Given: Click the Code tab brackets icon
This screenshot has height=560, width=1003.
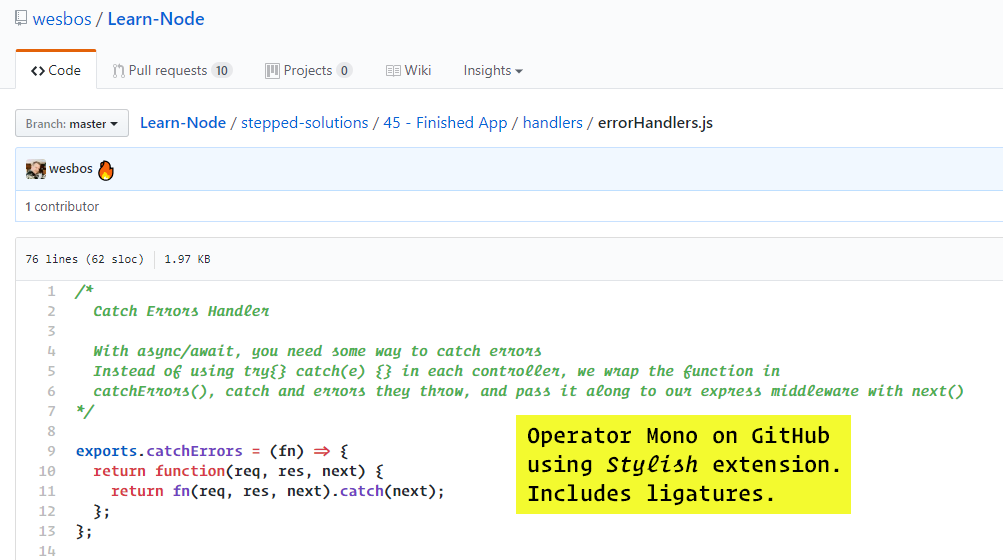Looking at the screenshot, I should tap(38, 71).
